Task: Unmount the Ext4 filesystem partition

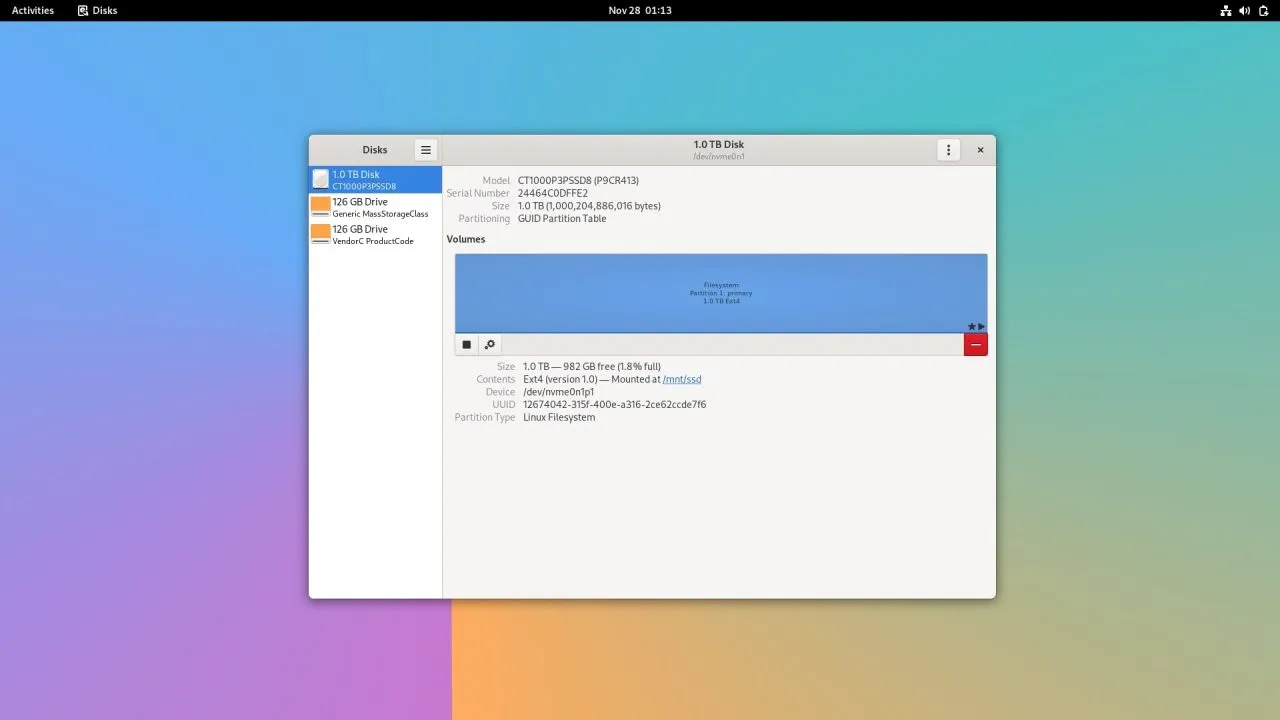Action: (466, 344)
